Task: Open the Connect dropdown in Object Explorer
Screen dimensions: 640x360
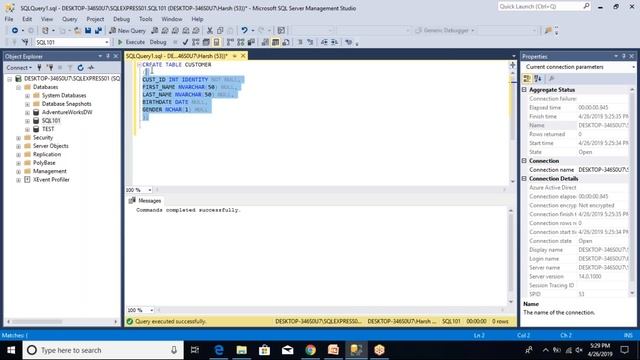Action: (x=19, y=68)
